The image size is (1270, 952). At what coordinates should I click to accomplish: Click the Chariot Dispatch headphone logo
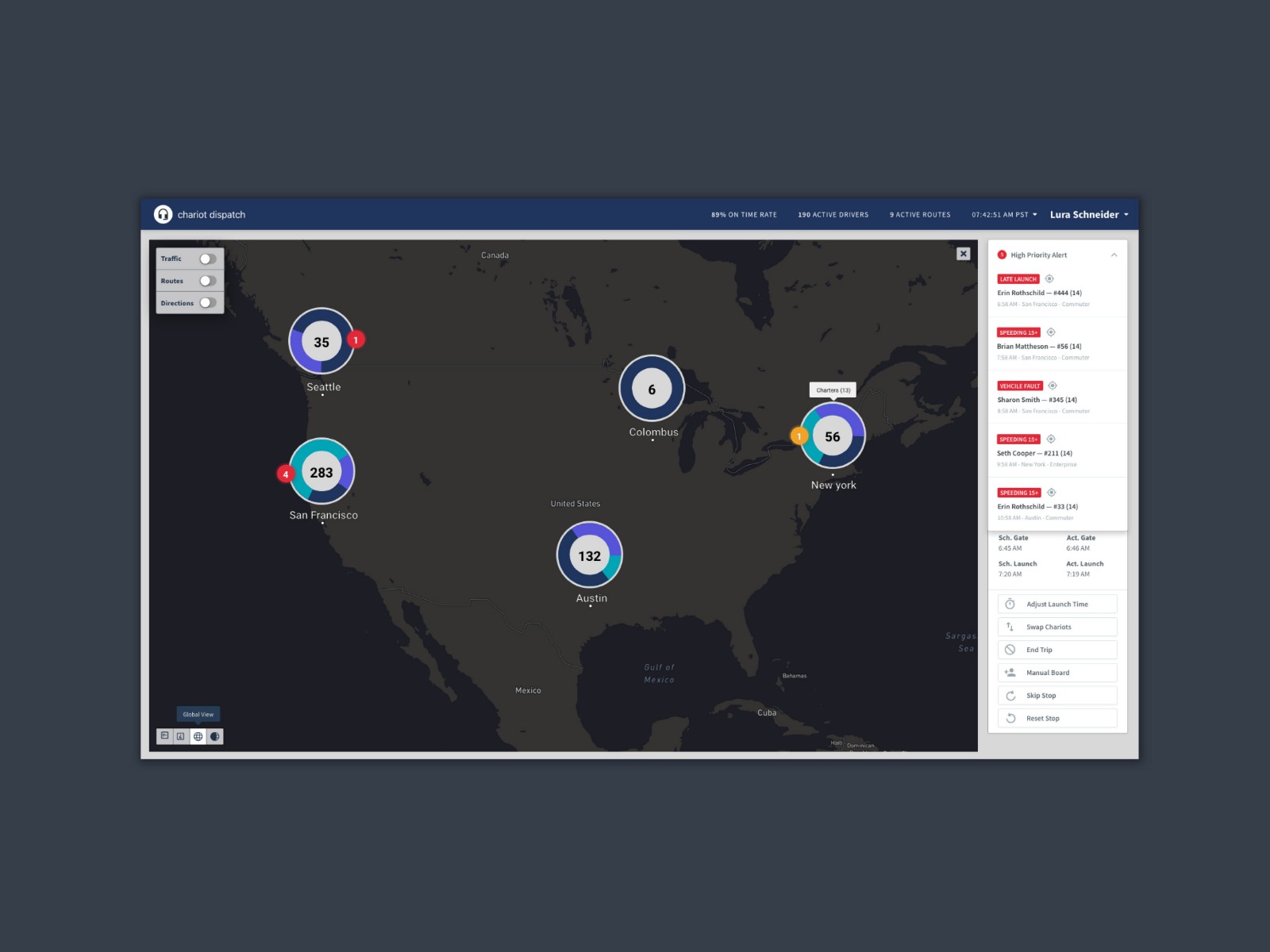[x=163, y=214]
